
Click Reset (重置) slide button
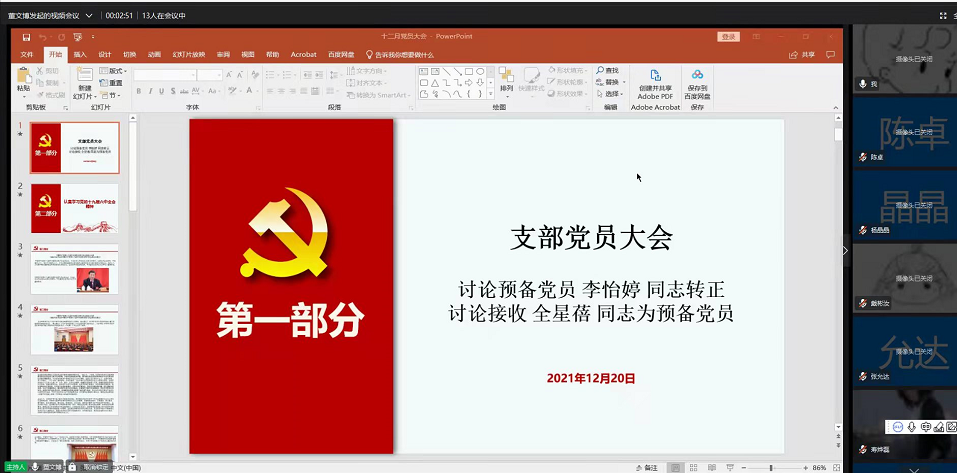pos(111,83)
